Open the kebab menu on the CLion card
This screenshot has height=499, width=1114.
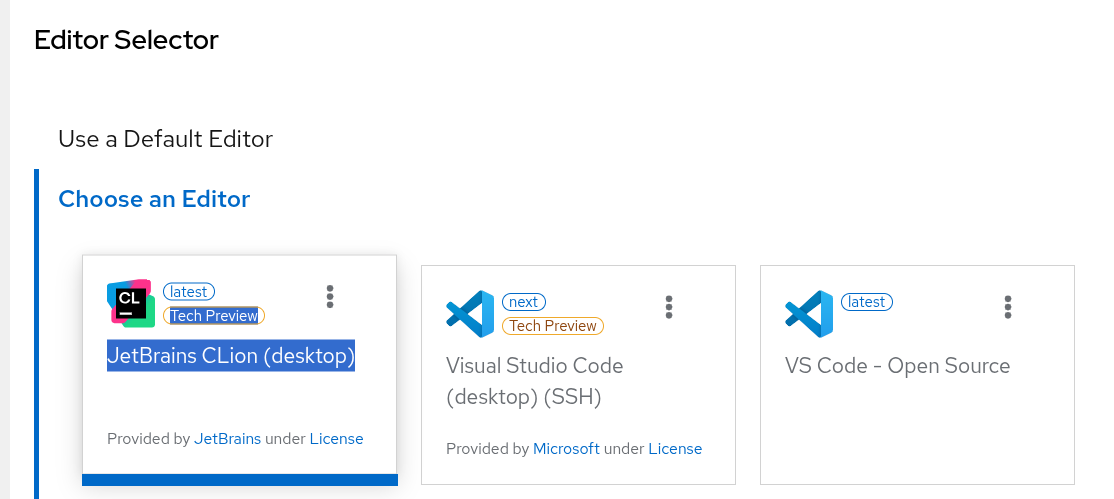pyautogui.click(x=330, y=296)
